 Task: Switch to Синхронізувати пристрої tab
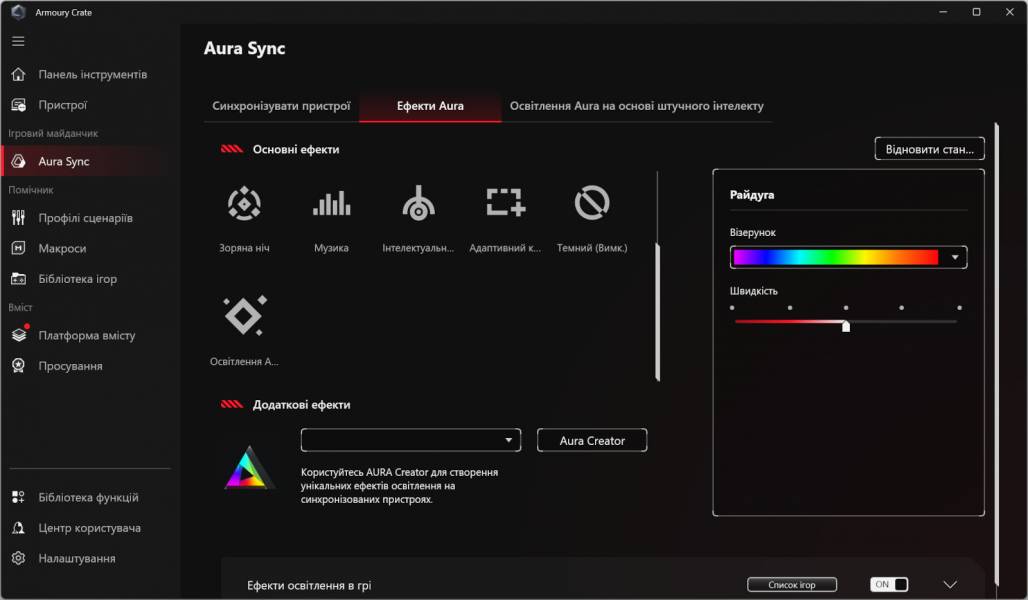281,106
